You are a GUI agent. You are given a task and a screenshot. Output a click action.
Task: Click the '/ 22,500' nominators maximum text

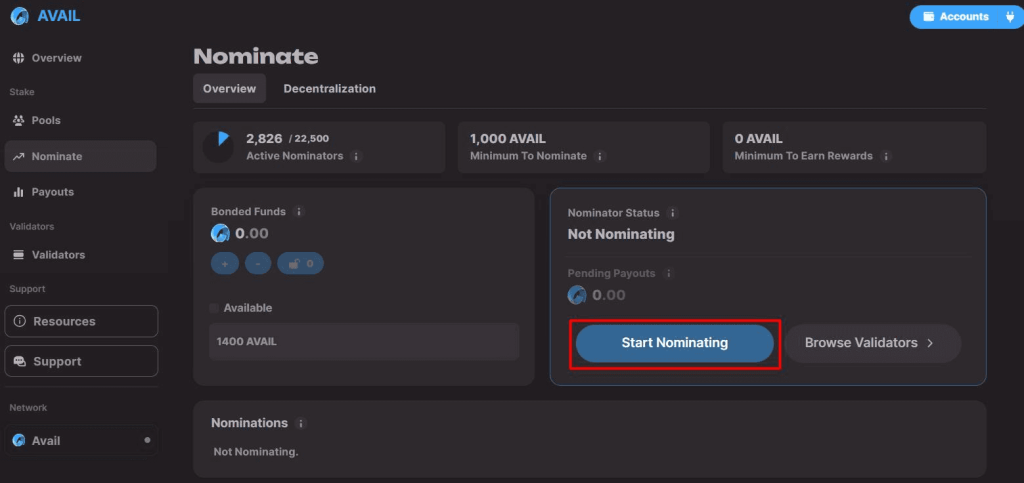[308, 139]
